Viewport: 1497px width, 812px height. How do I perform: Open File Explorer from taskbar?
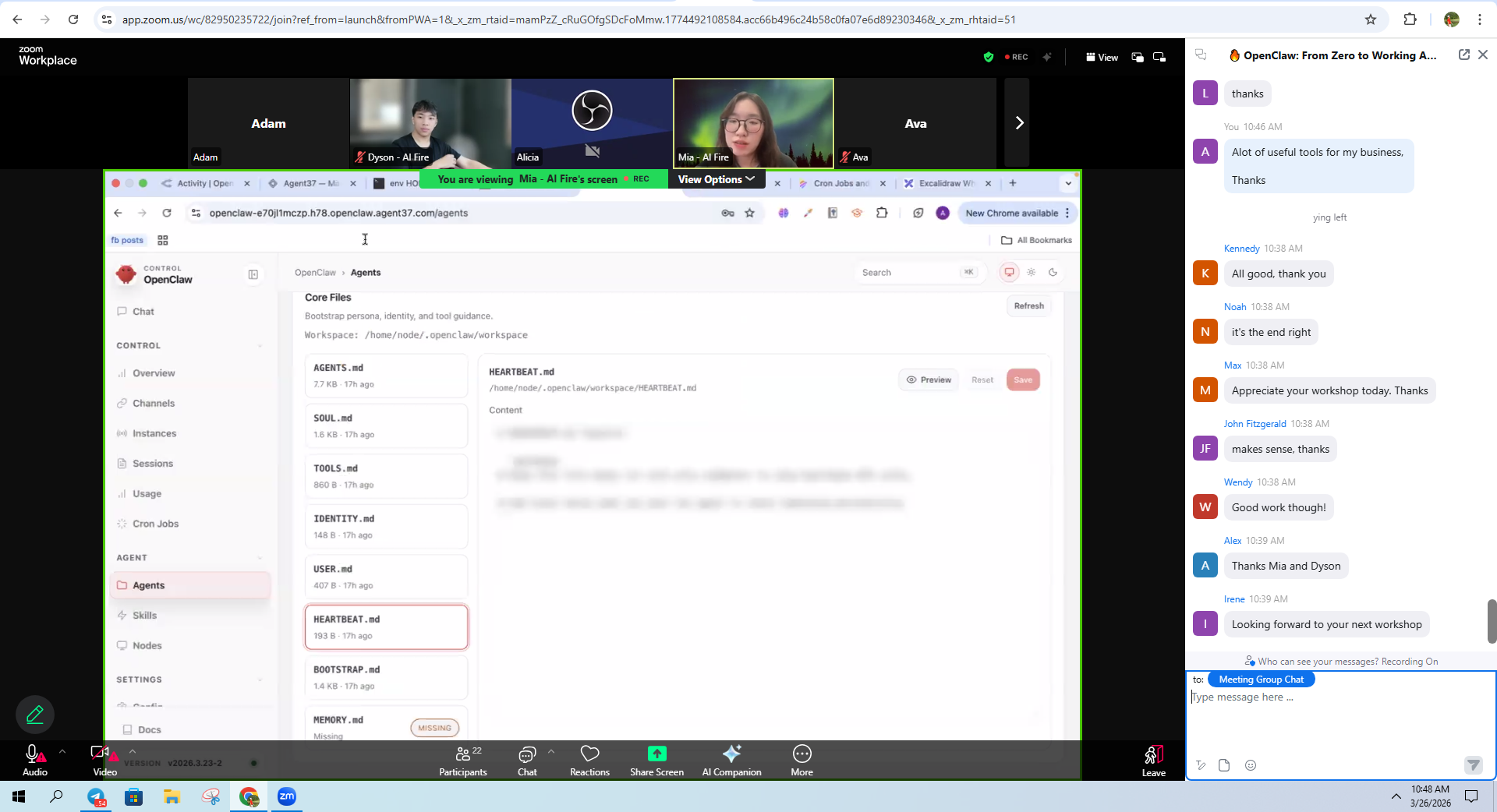coord(172,796)
